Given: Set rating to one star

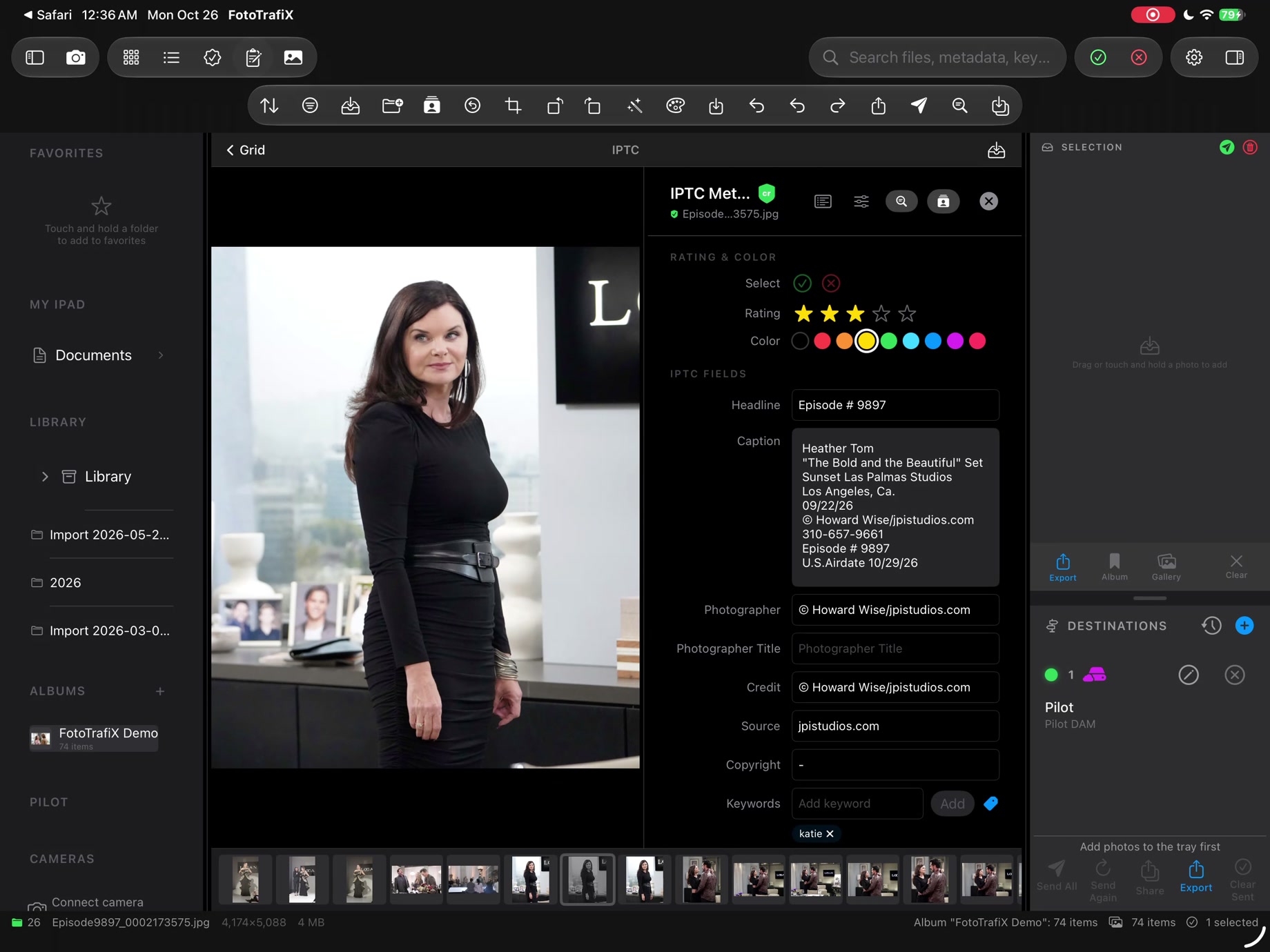Looking at the screenshot, I should tap(803, 314).
